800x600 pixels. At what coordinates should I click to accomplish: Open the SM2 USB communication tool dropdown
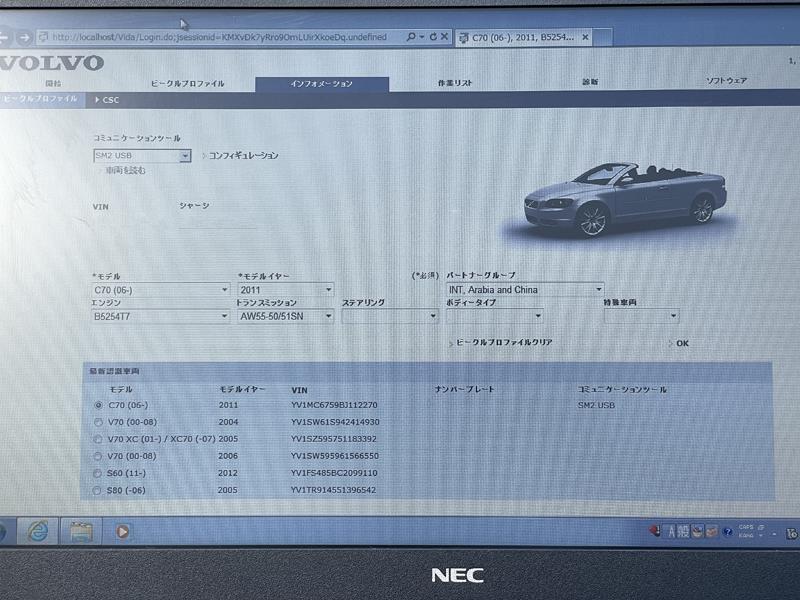(142, 156)
